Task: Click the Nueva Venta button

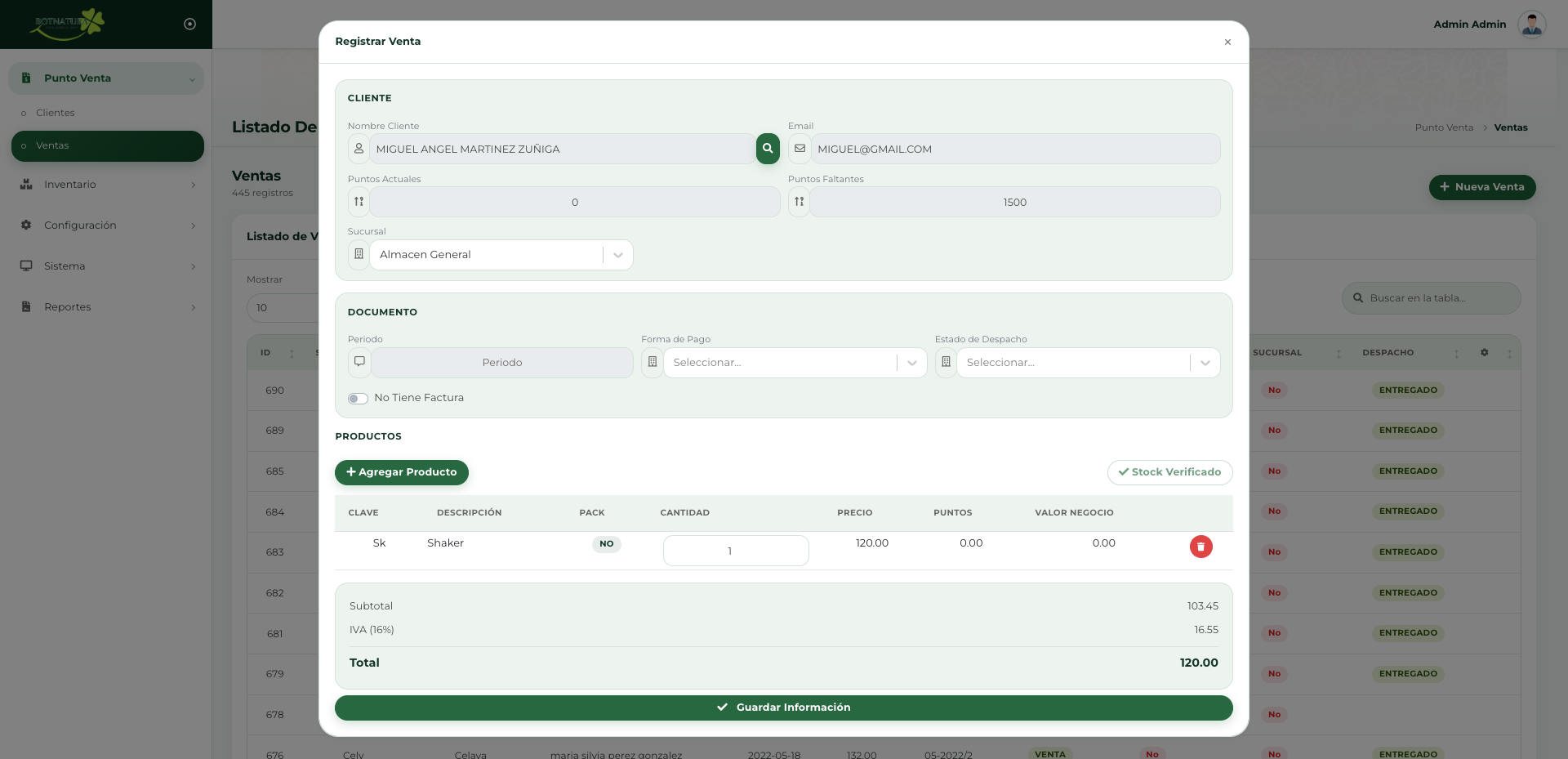Action: point(1482,187)
